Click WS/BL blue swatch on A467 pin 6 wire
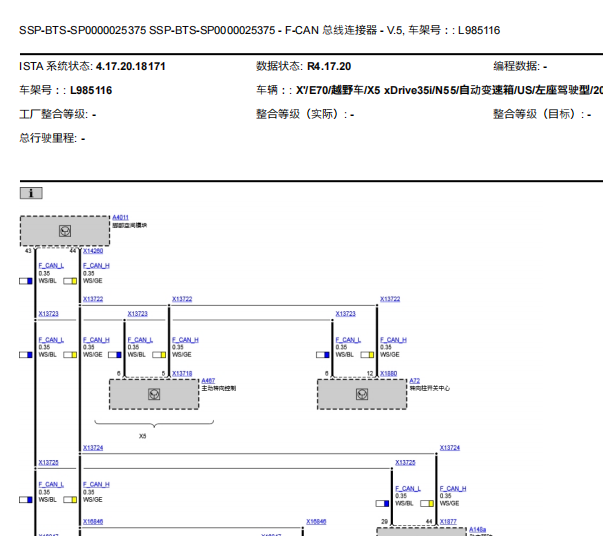The width and height of the screenshot is (603, 536). 115,355
